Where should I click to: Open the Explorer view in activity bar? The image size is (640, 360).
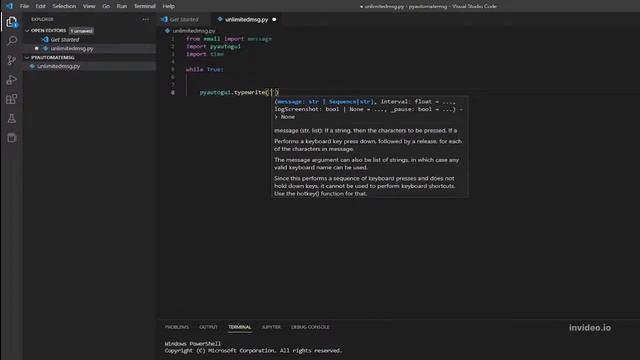pos(11,22)
